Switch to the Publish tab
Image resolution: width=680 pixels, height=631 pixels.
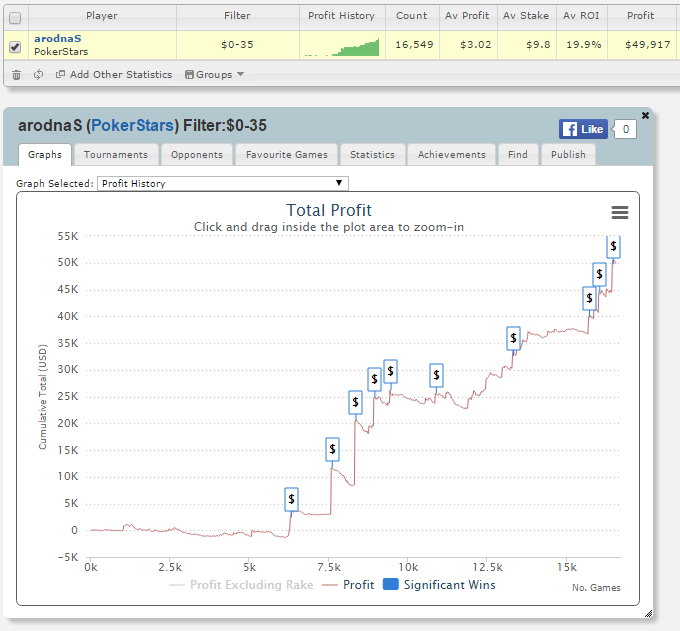tap(568, 155)
